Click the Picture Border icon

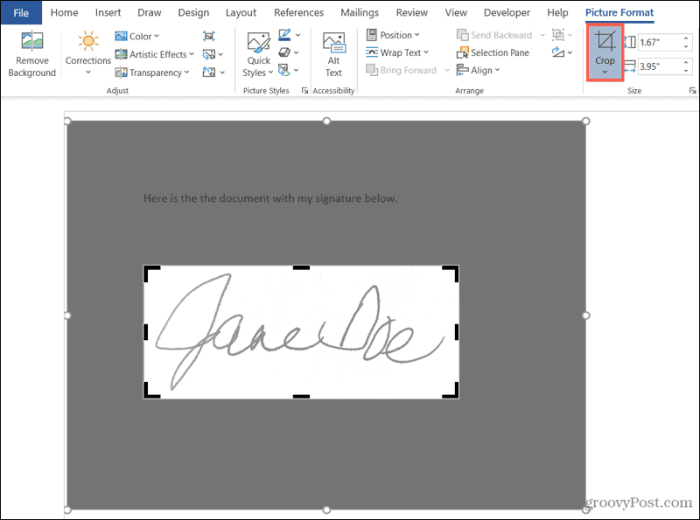[284, 35]
